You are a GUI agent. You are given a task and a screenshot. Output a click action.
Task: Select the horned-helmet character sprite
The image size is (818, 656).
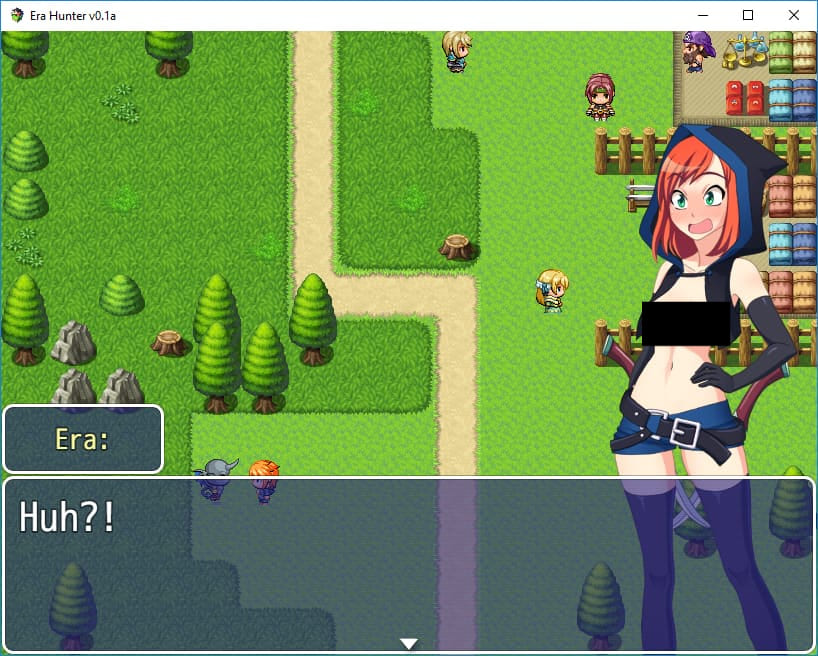217,479
